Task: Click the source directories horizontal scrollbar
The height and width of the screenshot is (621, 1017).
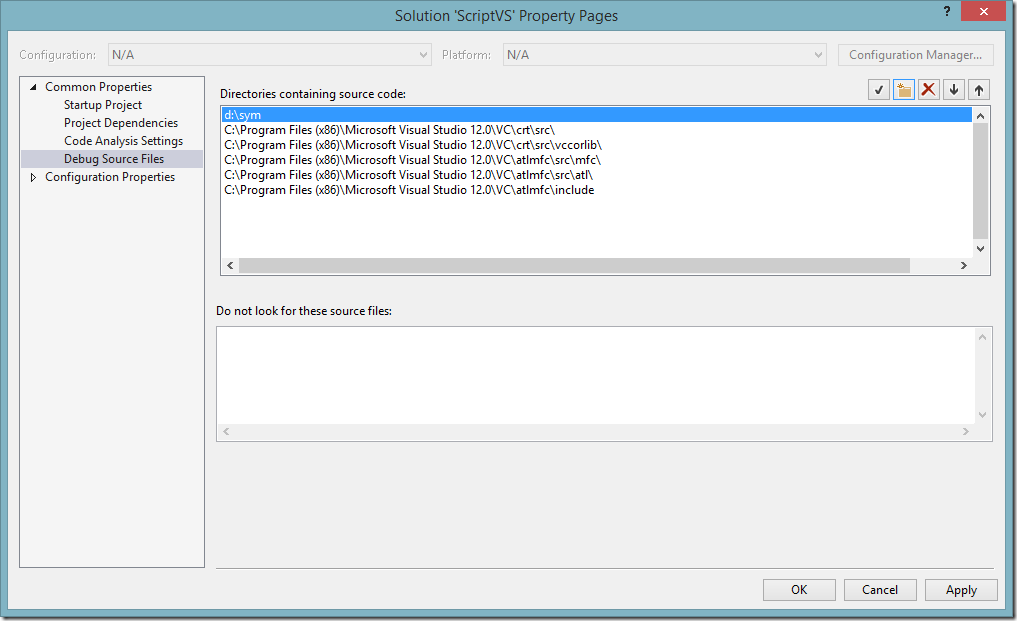Action: tap(574, 266)
